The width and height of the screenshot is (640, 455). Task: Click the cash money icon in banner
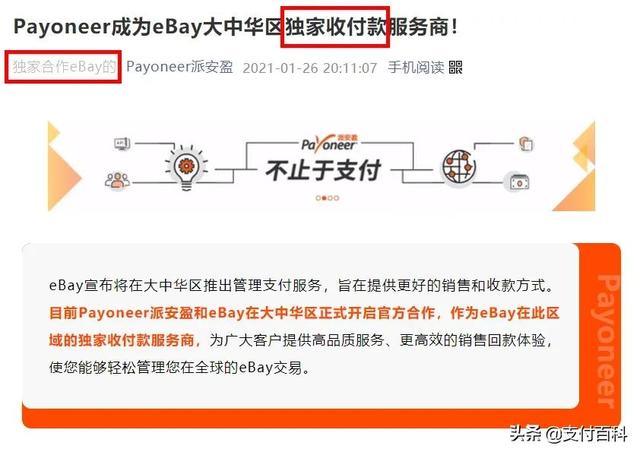pyautogui.click(x=519, y=182)
